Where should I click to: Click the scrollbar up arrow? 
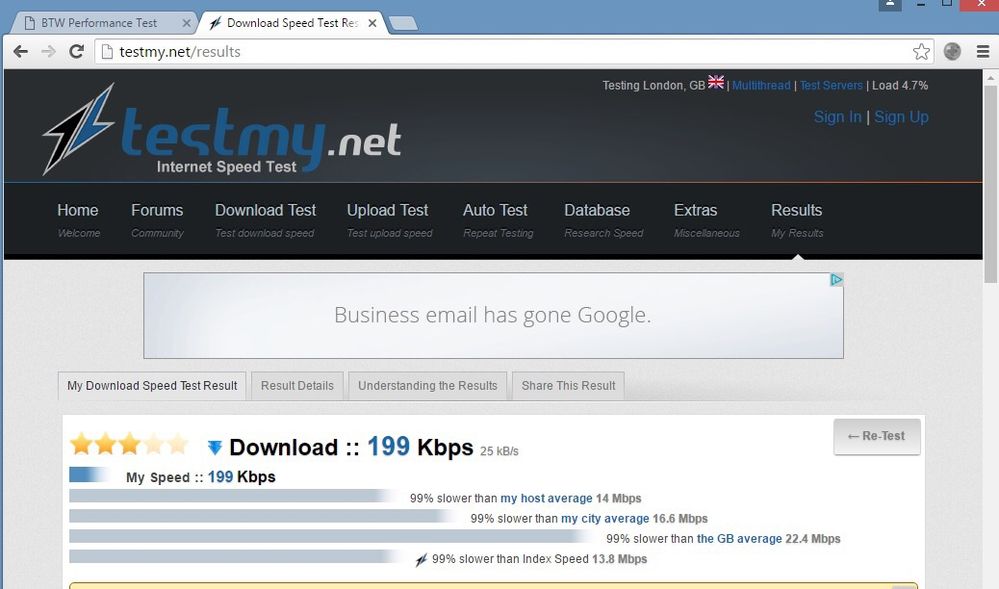pyautogui.click(x=990, y=78)
